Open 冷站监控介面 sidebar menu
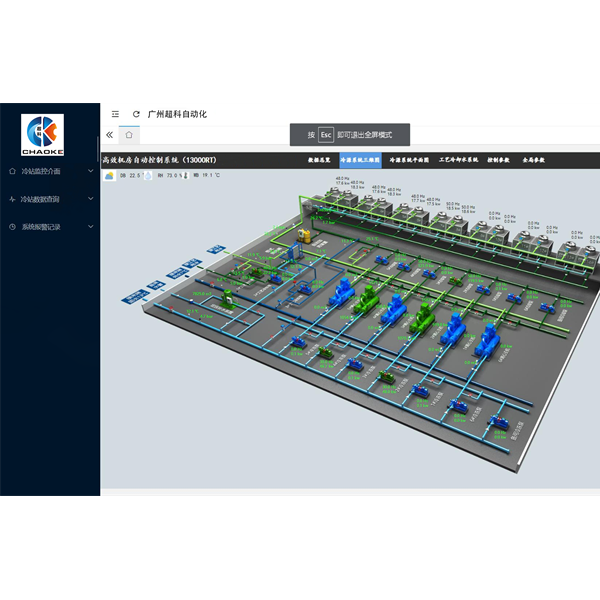Viewport: 600px width, 600px height. click(x=50, y=171)
